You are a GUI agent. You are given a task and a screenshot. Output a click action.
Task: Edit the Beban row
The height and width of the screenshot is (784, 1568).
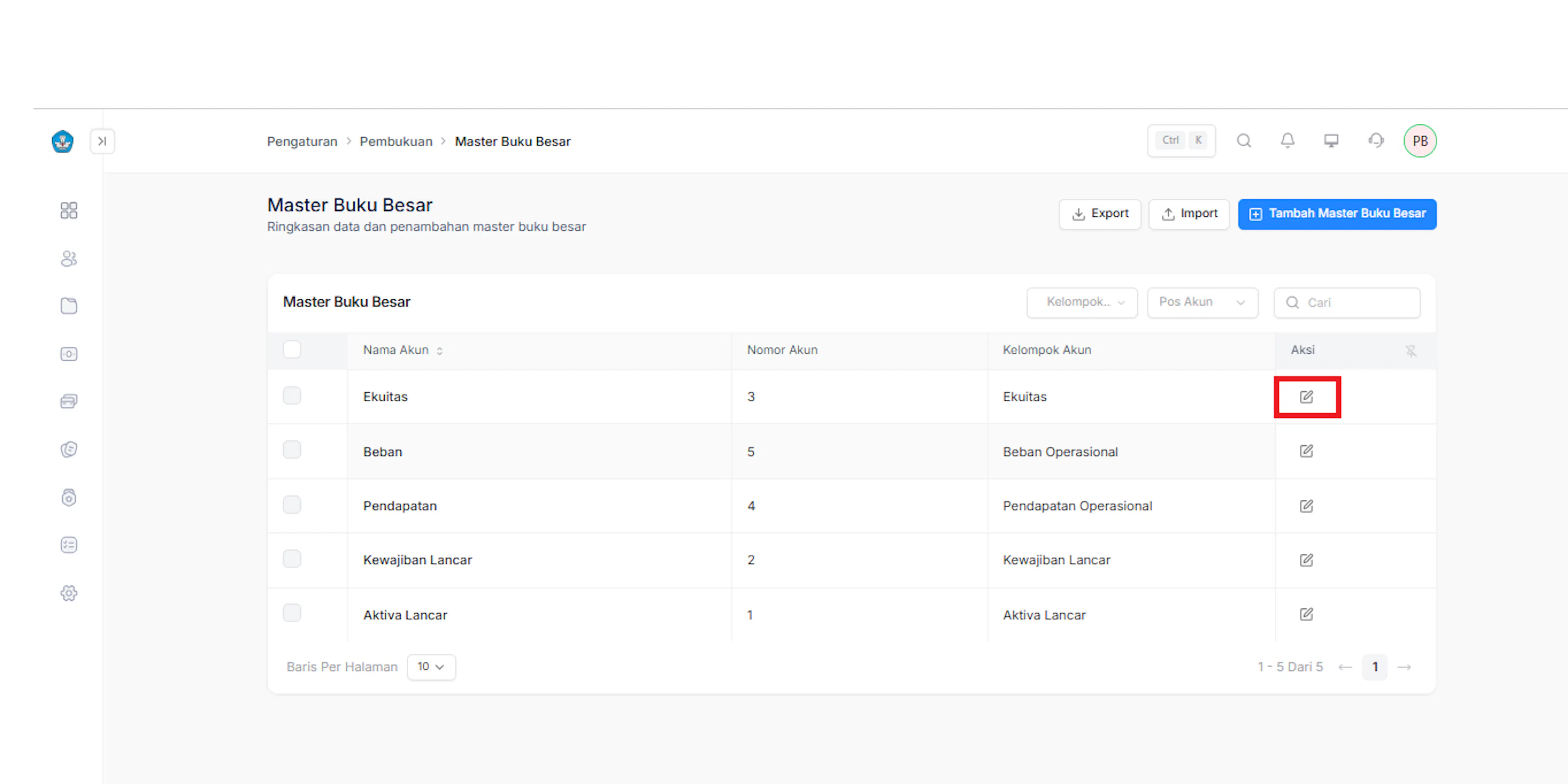(x=1306, y=451)
